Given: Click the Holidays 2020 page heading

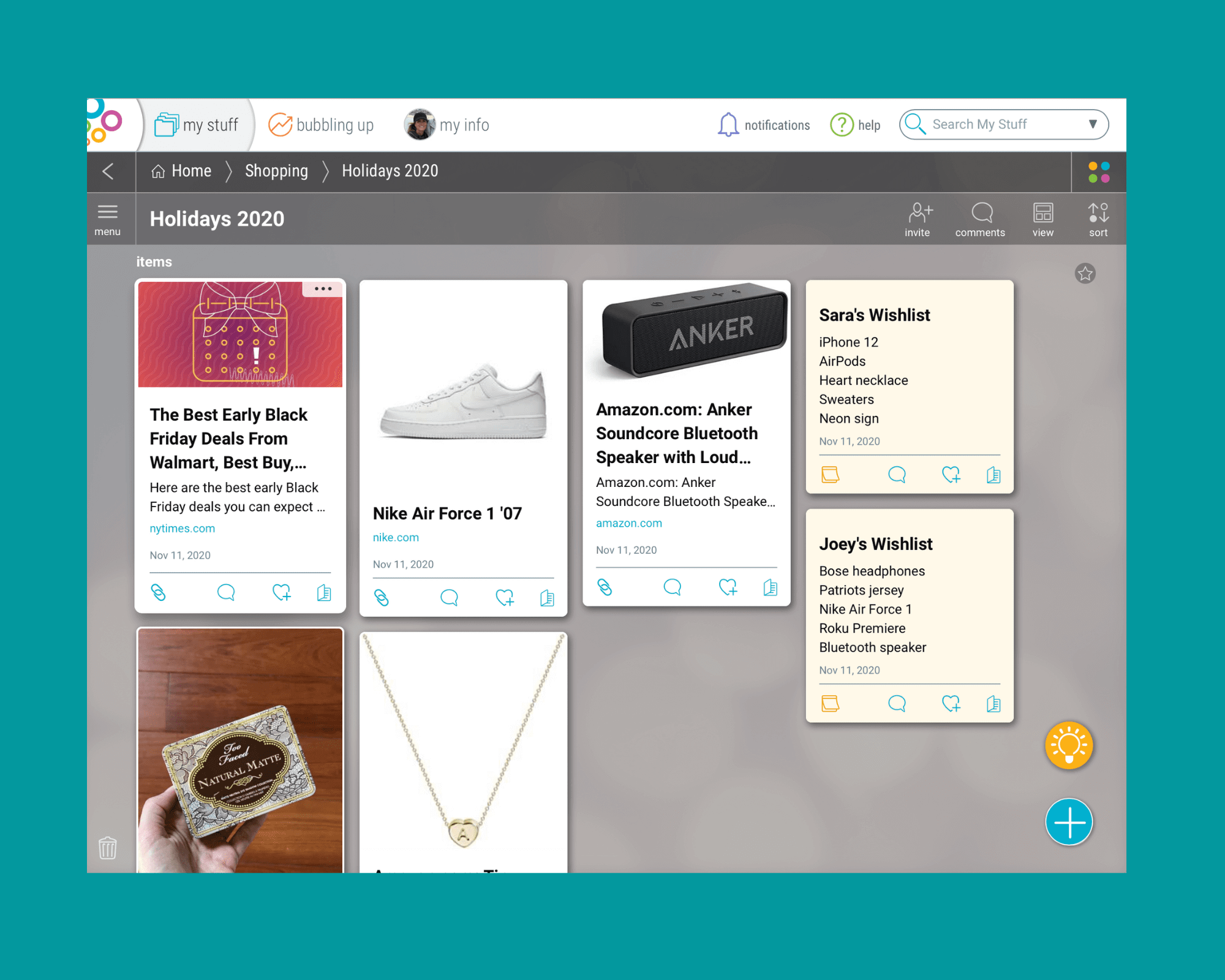Looking at the screenshot, I should (217, 219).
